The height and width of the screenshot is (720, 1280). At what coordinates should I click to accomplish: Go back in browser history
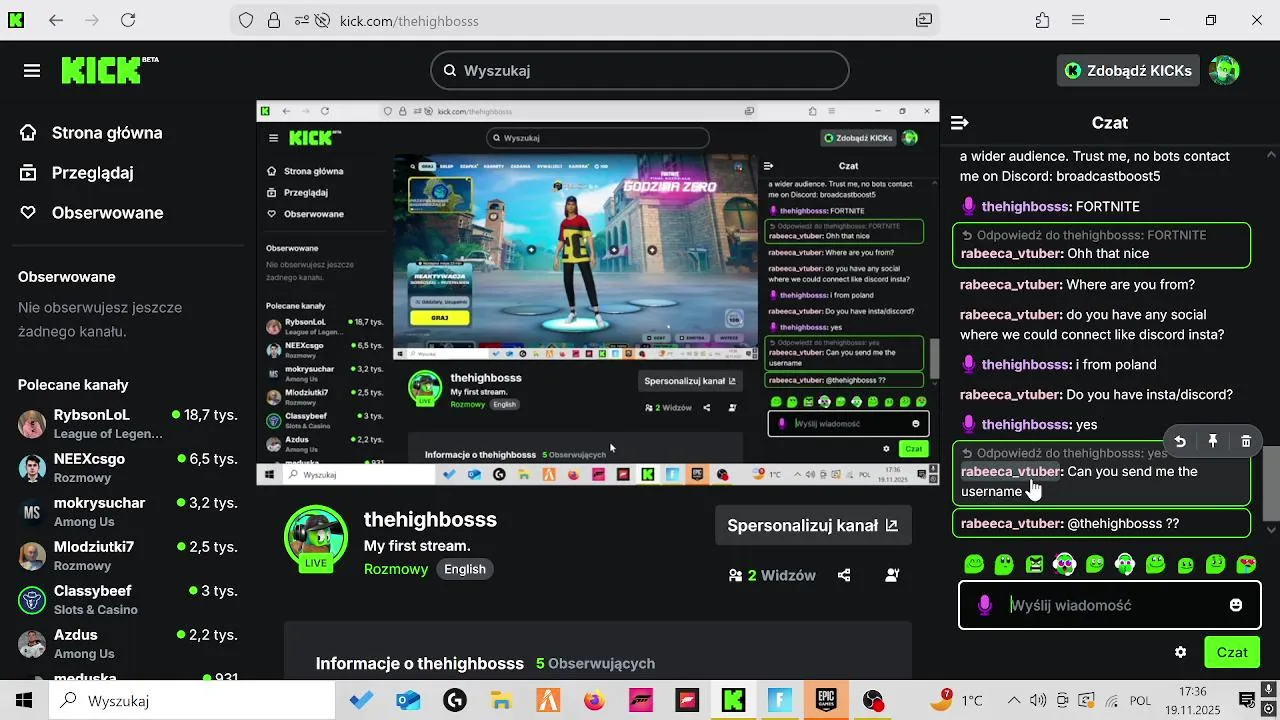[x=56, y=20]
